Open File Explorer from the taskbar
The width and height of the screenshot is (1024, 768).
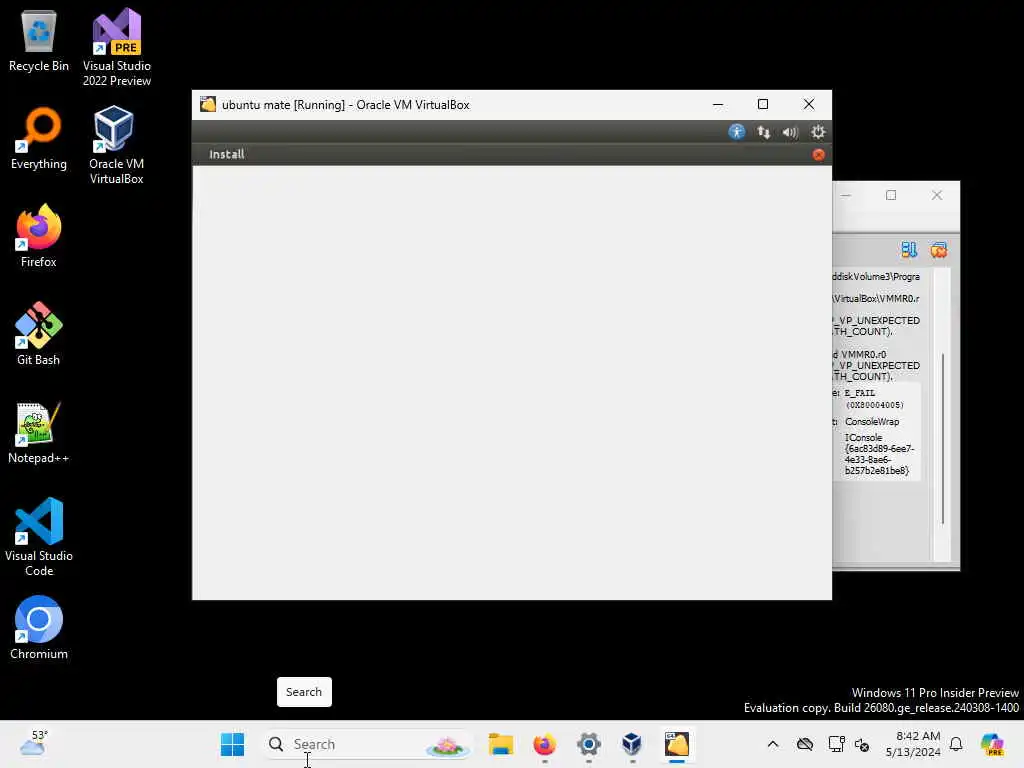[x=501, y=744]
